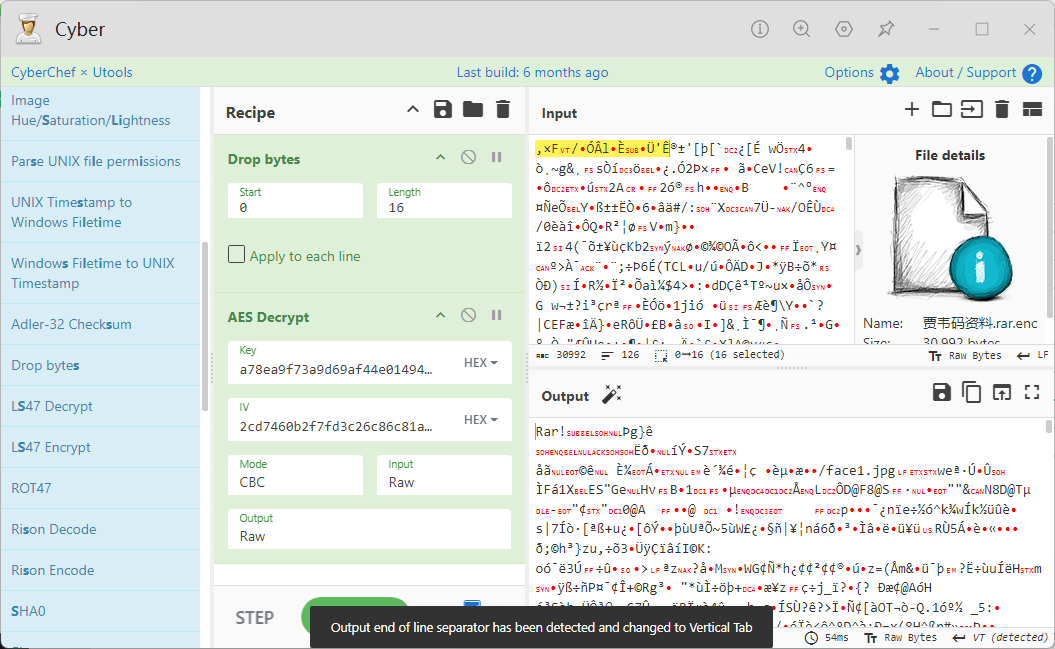Open the AES Output format dropdown showing Raw

(370, 529)
